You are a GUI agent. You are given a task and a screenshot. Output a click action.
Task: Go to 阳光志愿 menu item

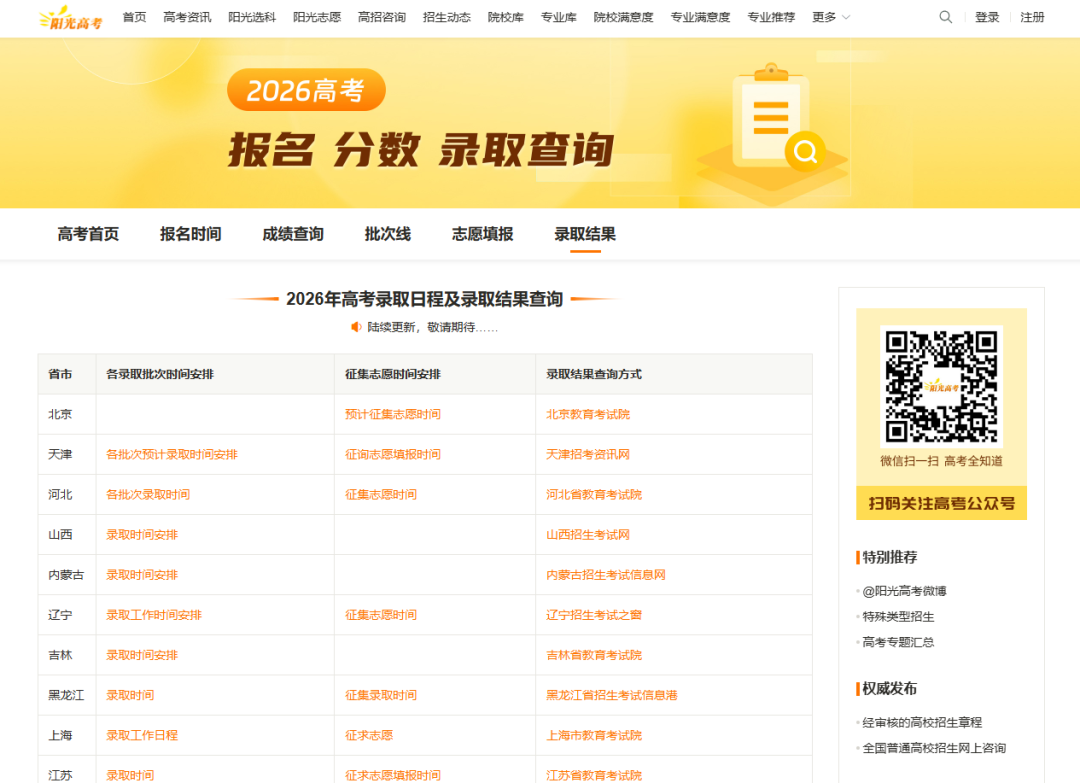317,17
